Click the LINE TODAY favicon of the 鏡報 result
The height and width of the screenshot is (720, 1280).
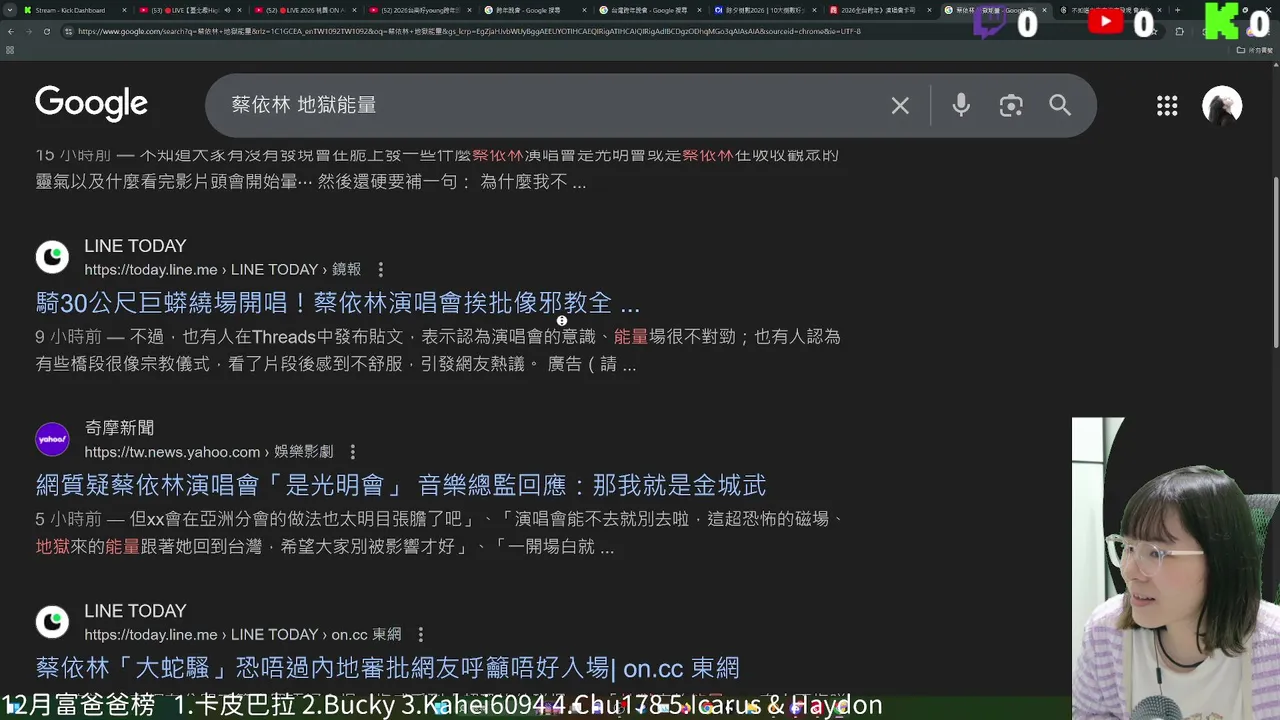52,257
